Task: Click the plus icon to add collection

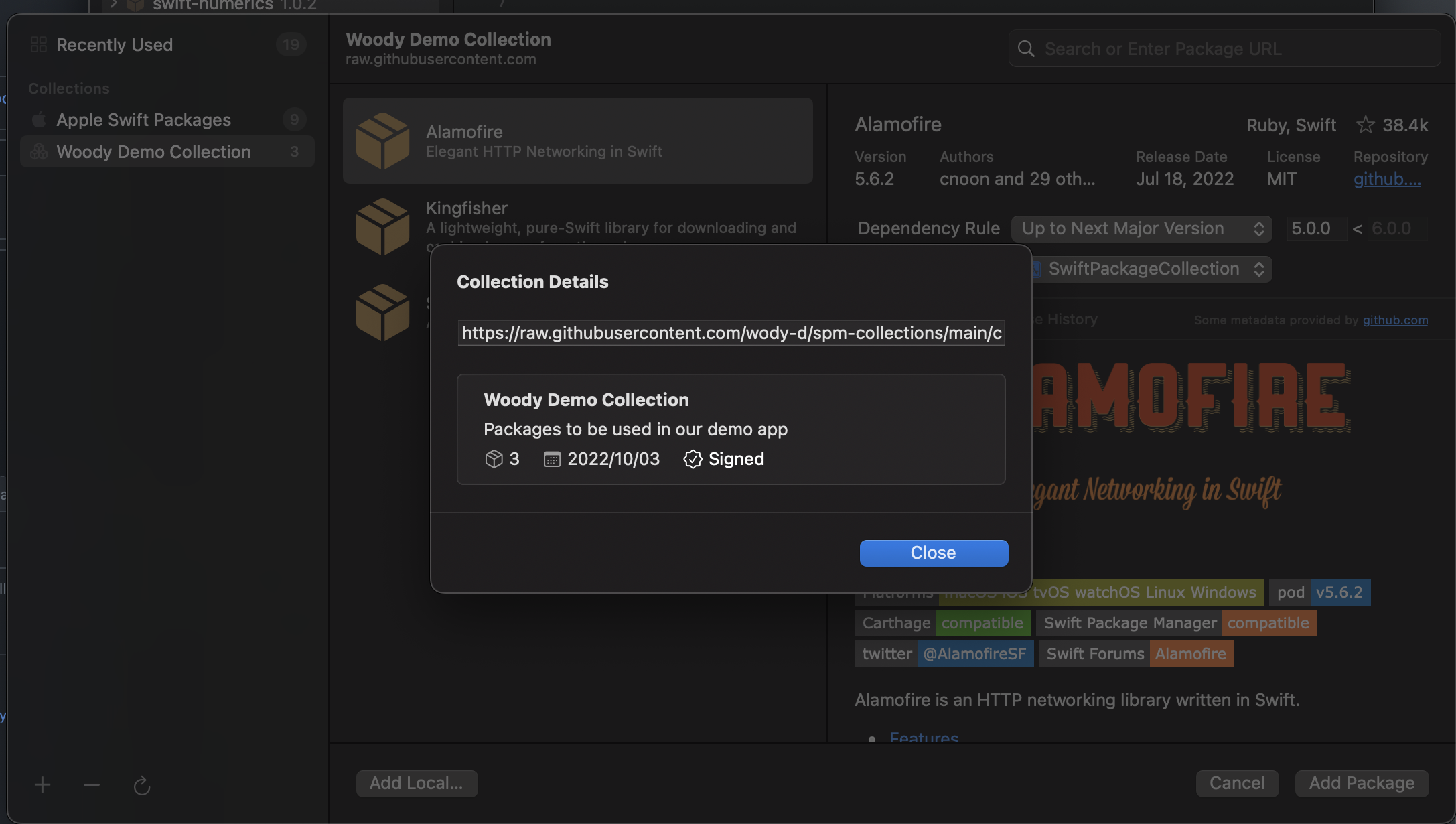Action: click(42, 784)
